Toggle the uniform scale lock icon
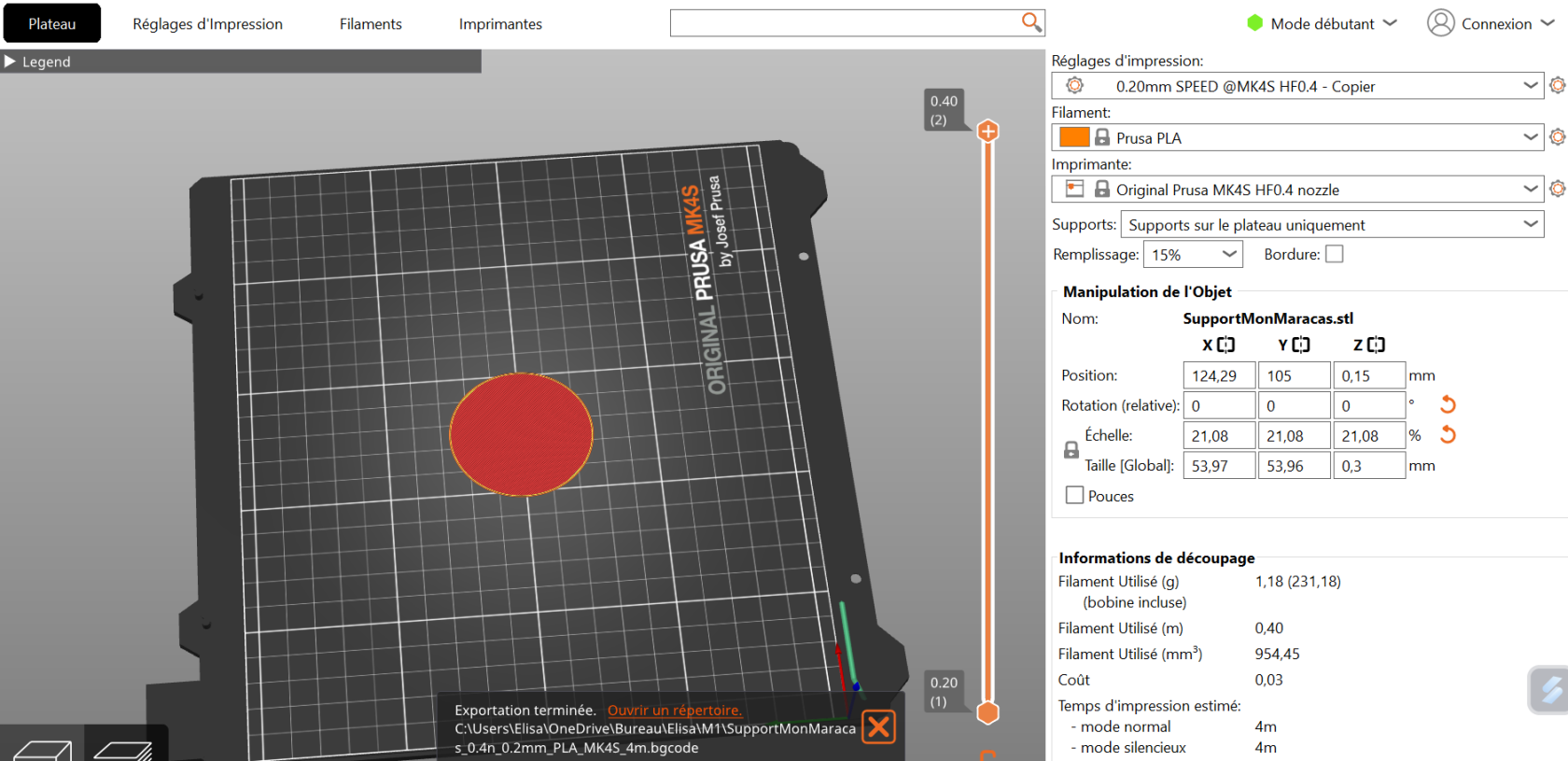 click(1071, 450)
